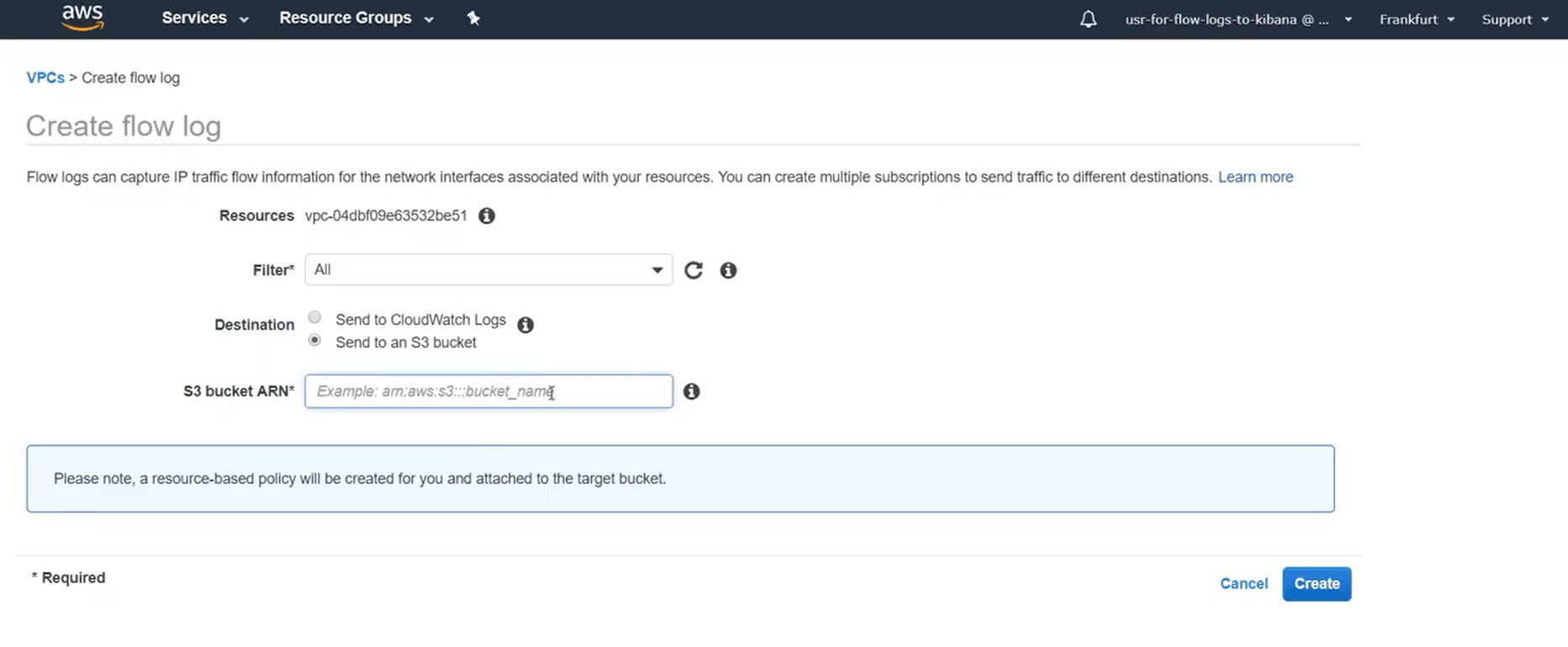Click the pin shortcut icon in navbar
Viewport: 1568px width, 647px height.
[x=473, y=18]
